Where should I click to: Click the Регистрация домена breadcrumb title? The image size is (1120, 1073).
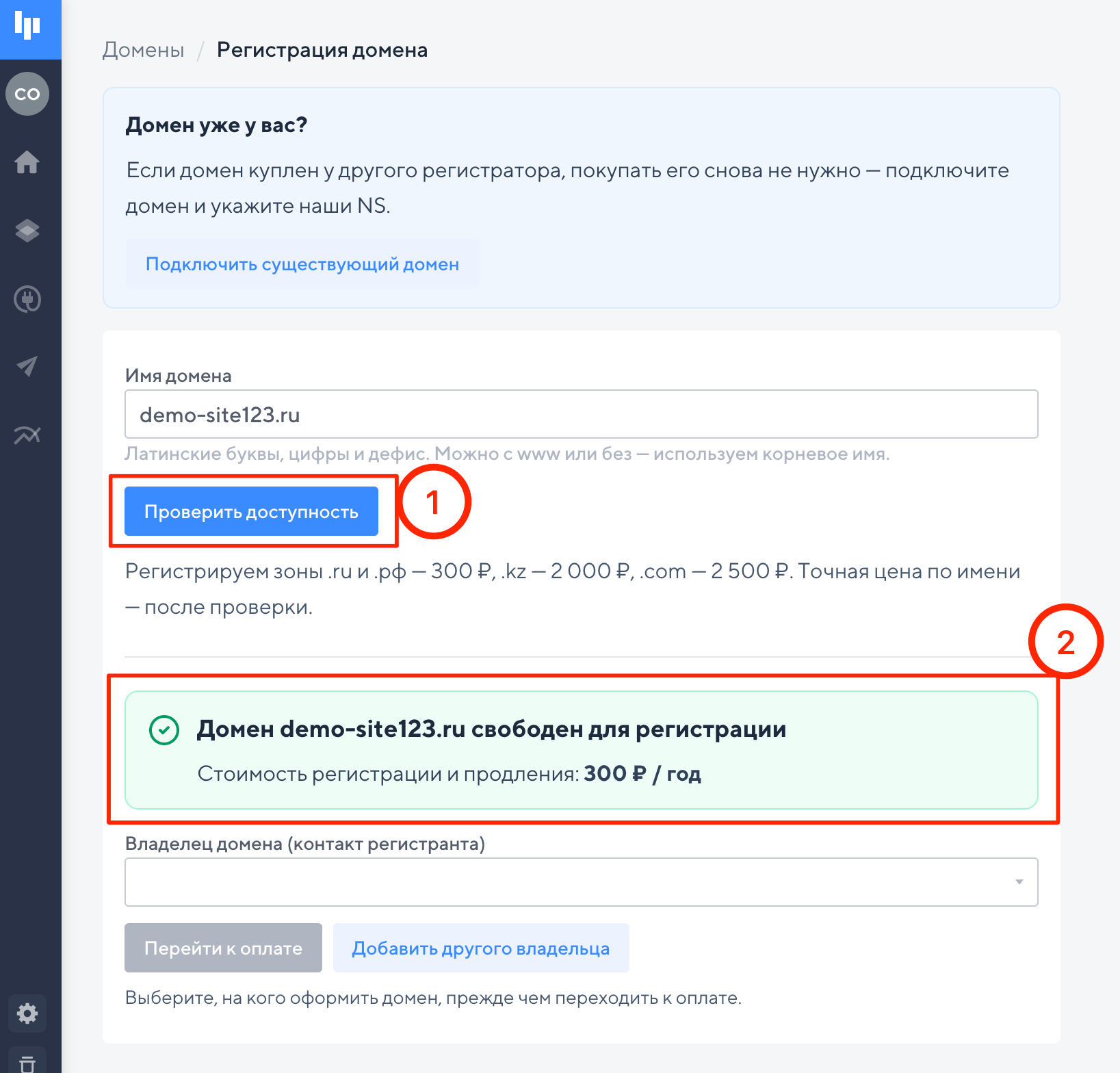click(322, 50)
